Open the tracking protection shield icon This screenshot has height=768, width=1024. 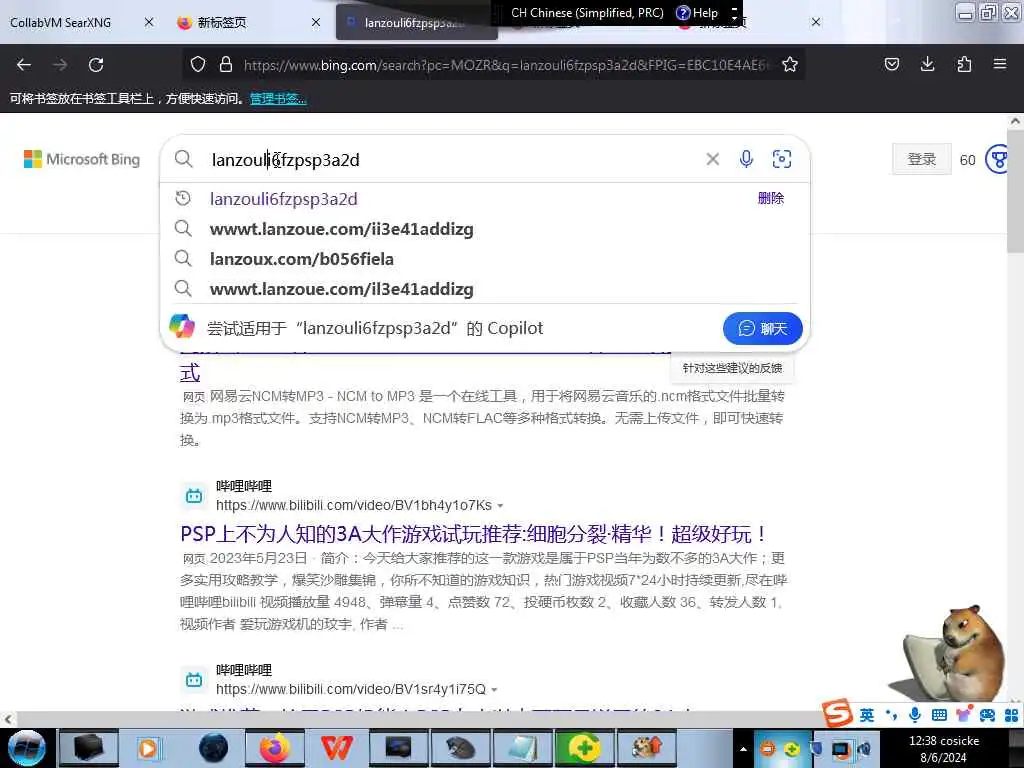click(x=198, y=65)
